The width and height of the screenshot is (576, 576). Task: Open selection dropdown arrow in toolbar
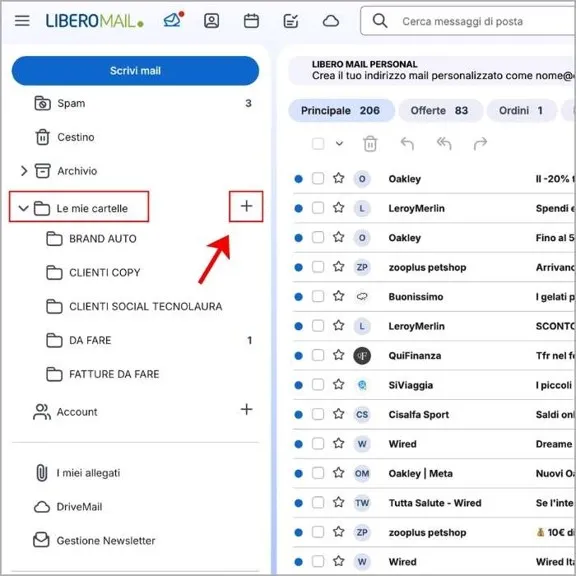(x=339, y=144)
